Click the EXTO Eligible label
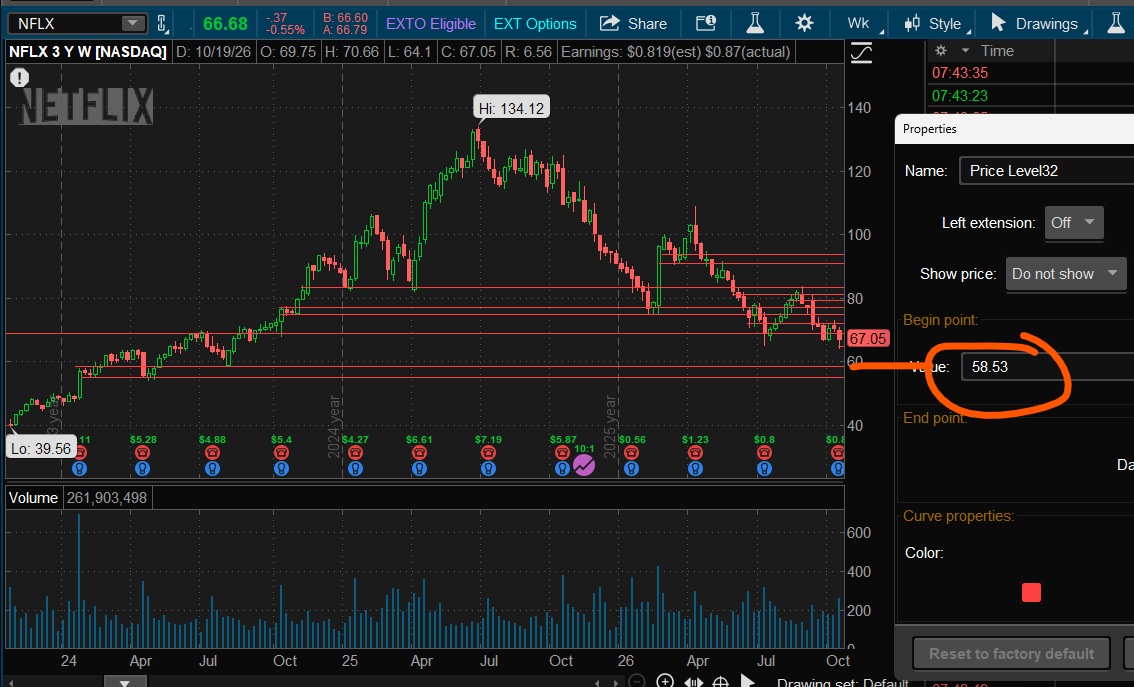The image size is (1134, 687). (x=431, y=24)
